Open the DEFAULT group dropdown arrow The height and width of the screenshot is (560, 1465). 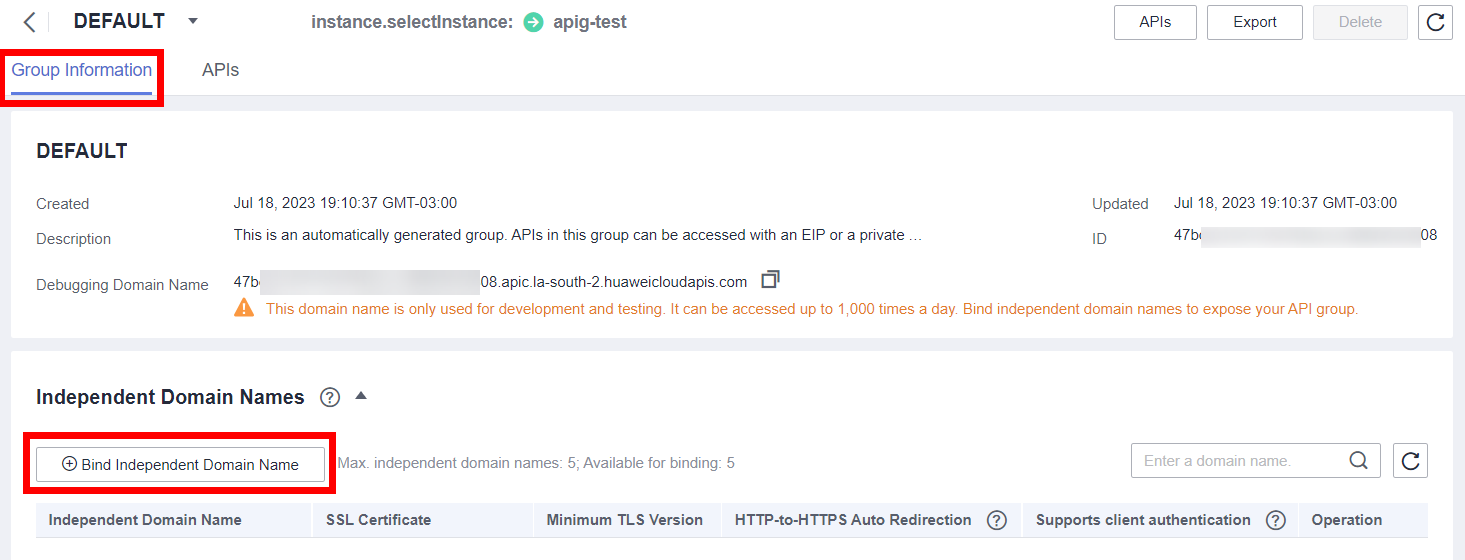coord(193,21)
